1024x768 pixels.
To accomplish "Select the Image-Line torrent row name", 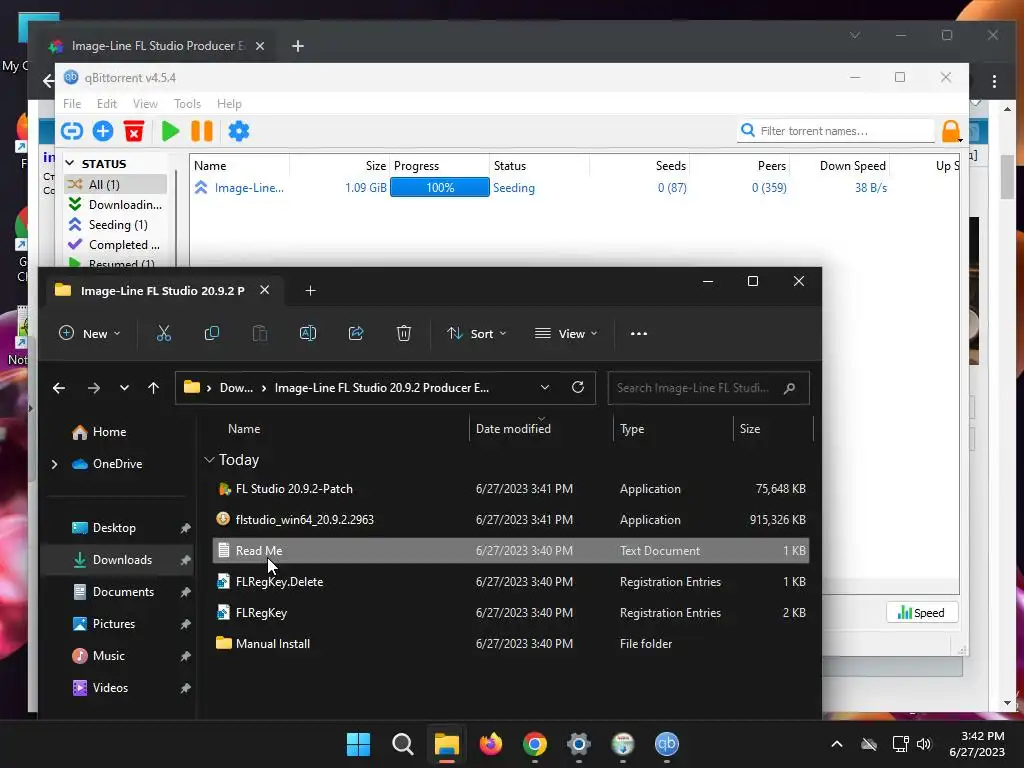I will [x=249, y=188].
